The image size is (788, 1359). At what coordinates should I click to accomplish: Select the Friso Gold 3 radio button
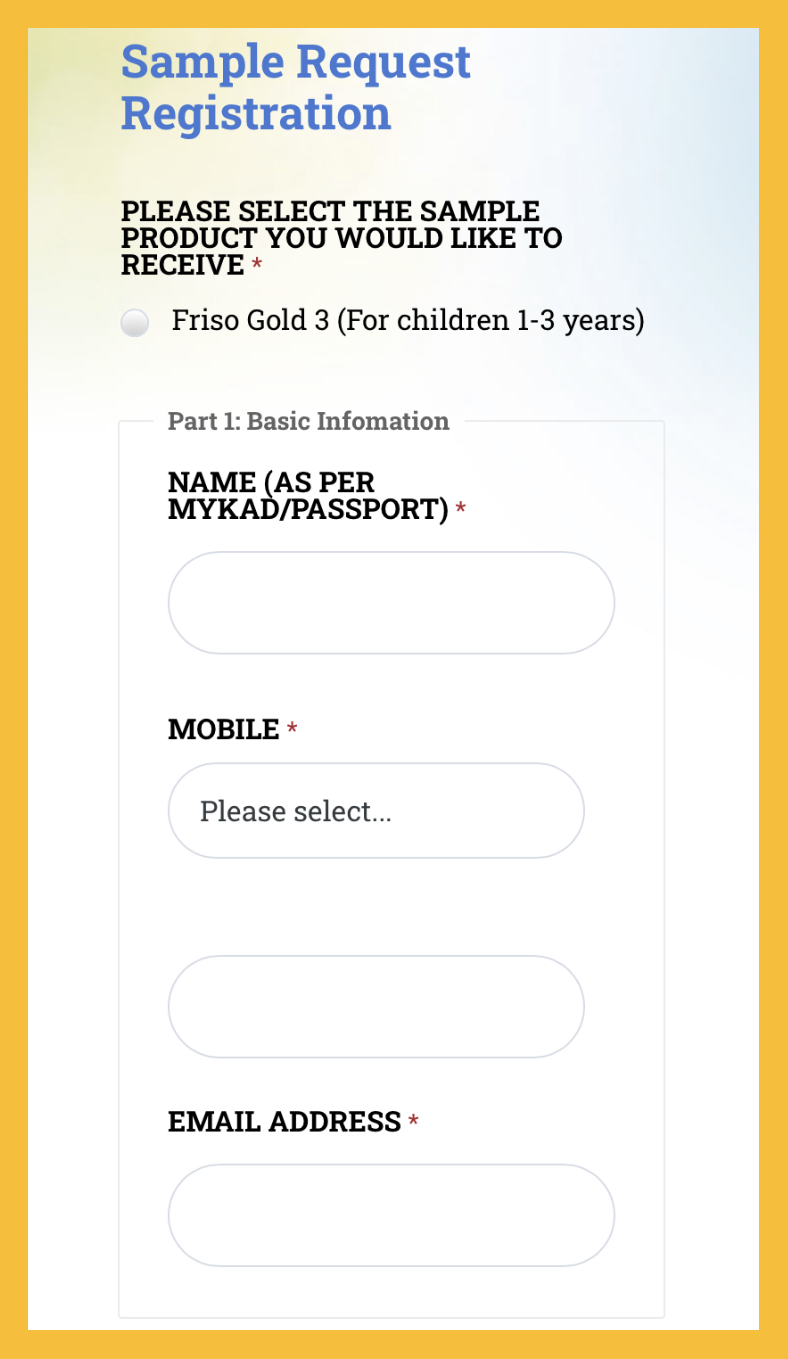pyautogui.click(x=135, y=323)
